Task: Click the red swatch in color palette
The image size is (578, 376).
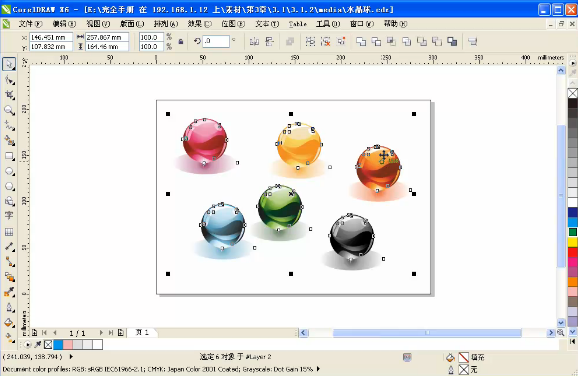Action: click(572, 253)
